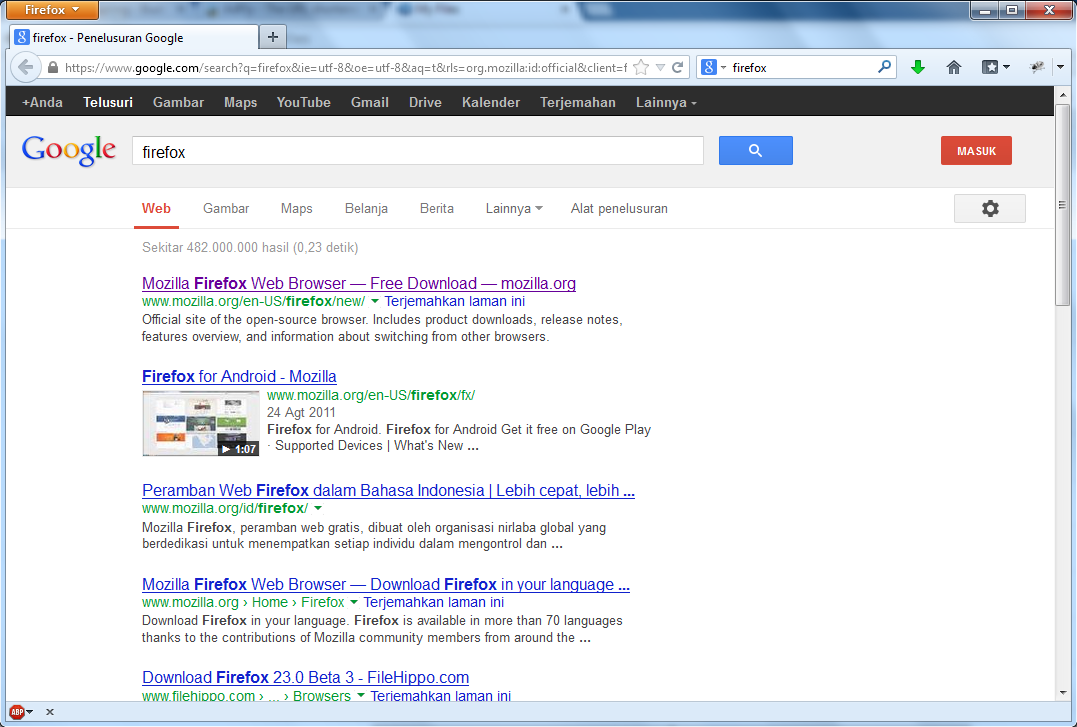Screen dimensions: 1077x727
Task: Click the magnifier in Firefox search bar
Action: (x=885, y=67)
